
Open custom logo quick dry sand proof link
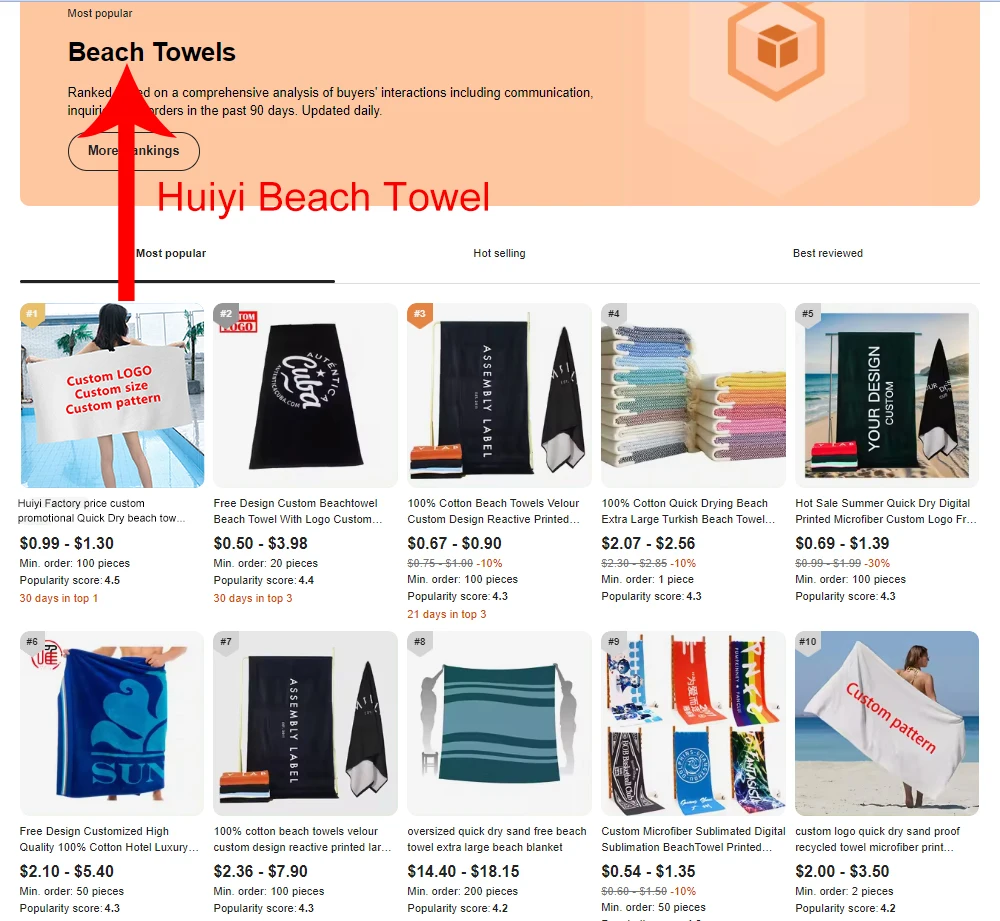click(878, 839)
